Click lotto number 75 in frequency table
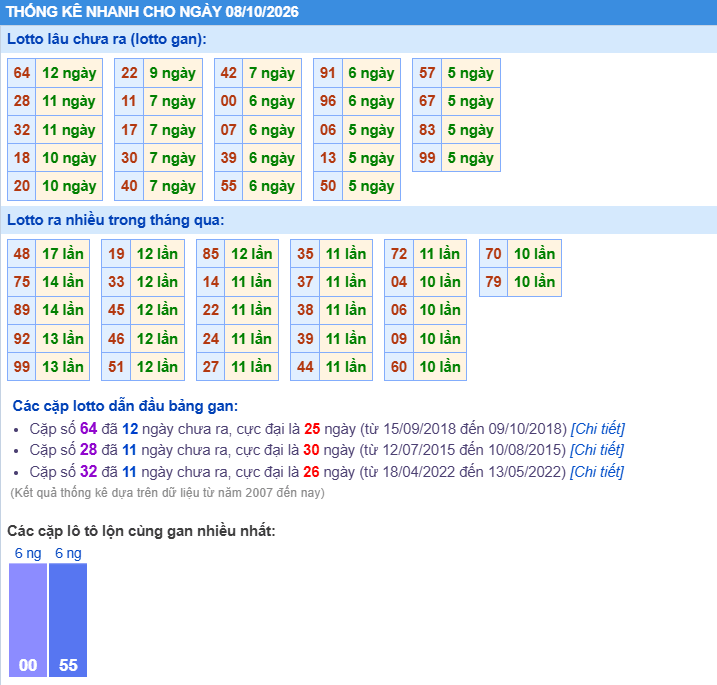 21,282
